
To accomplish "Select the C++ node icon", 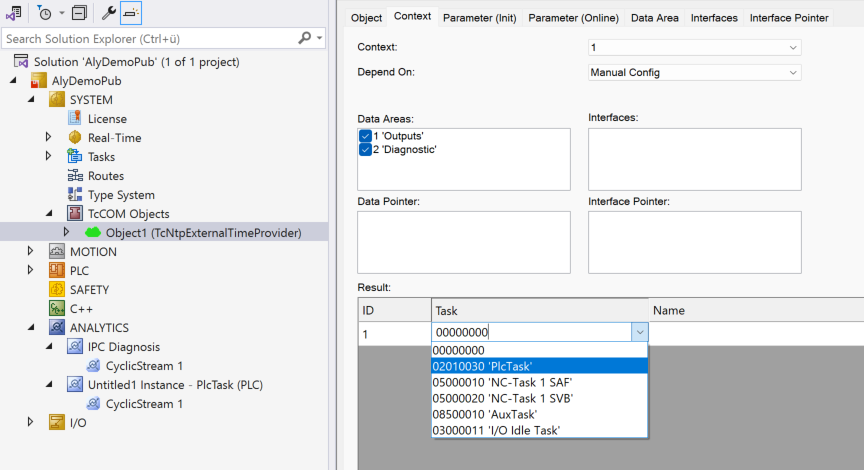I will tap(58, 309).
